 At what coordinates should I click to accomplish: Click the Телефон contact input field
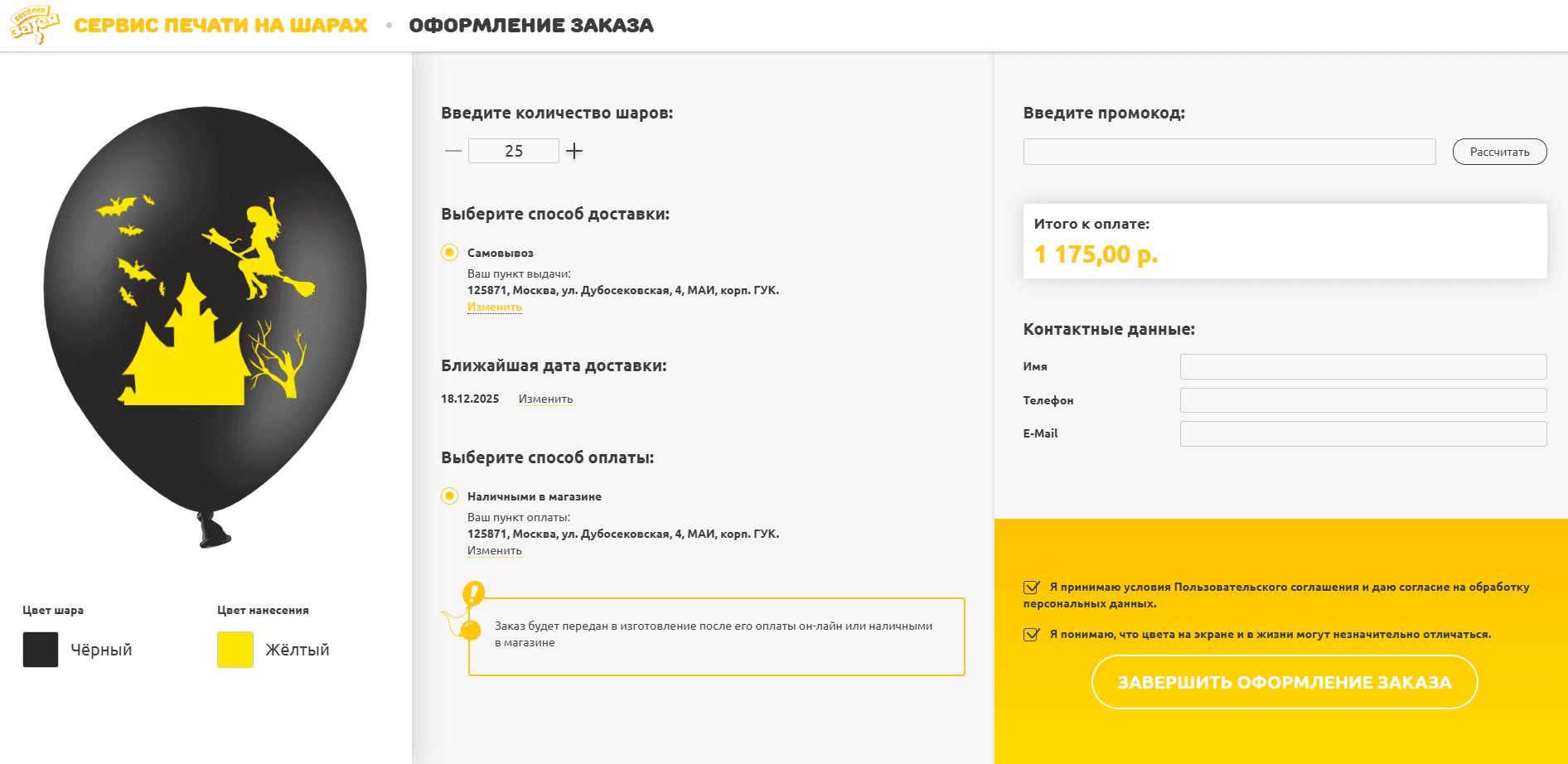pos(1363,400)
